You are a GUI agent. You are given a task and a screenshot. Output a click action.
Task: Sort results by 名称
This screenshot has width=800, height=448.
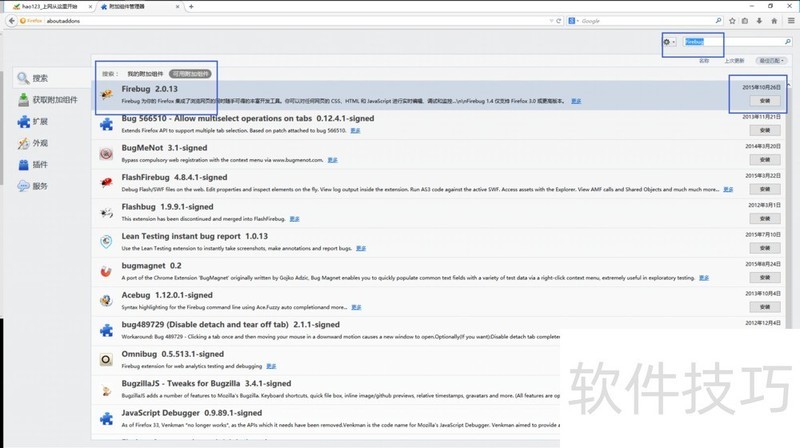[x=704, y=61]
